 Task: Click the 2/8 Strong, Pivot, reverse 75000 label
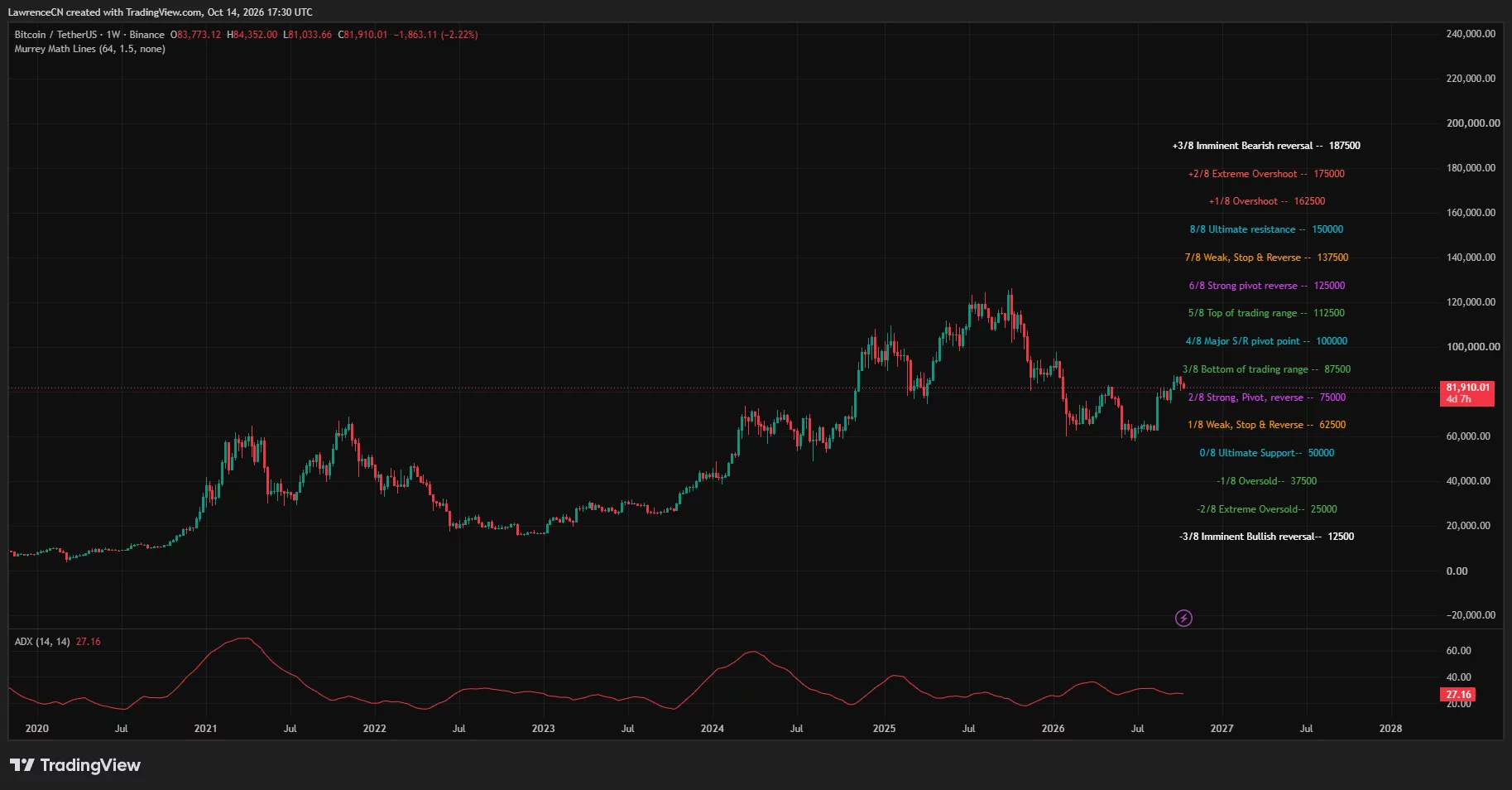(x=1266, y=397)
